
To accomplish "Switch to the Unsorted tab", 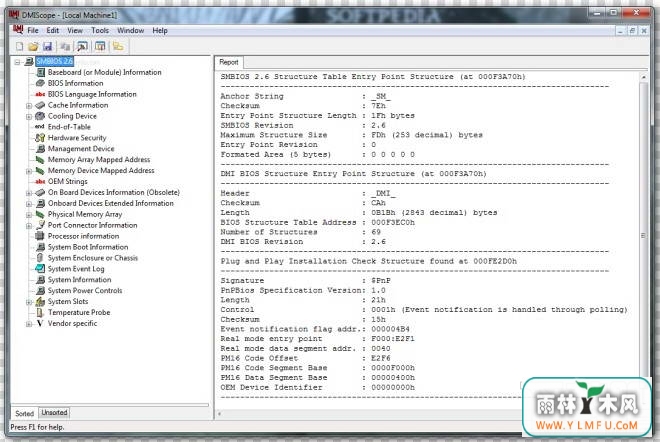I will [54, 413].
